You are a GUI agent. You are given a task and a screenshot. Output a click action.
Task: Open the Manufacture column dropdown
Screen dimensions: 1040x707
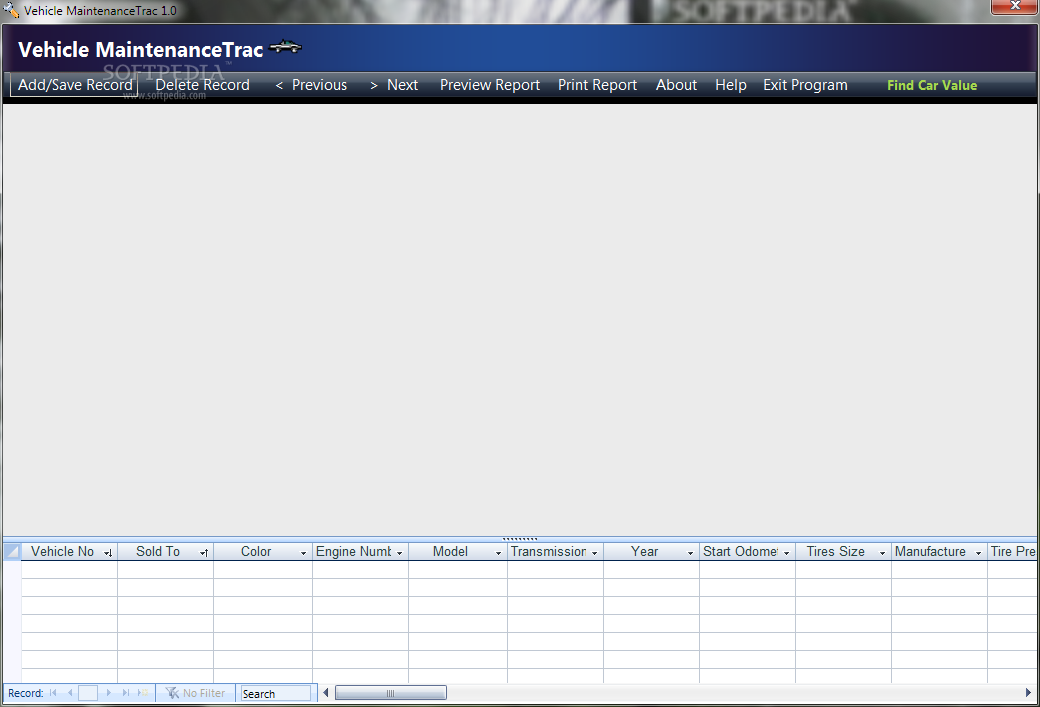978,552
